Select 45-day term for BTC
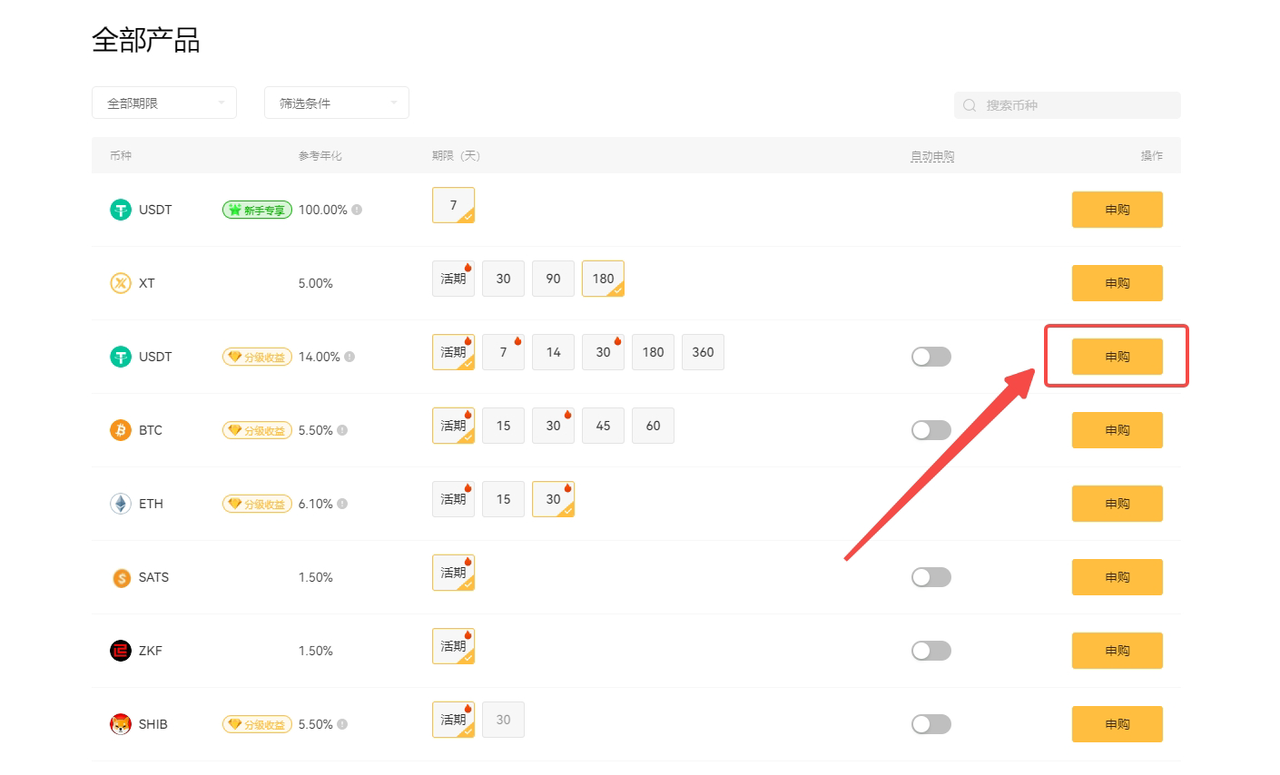 [603, 426]
